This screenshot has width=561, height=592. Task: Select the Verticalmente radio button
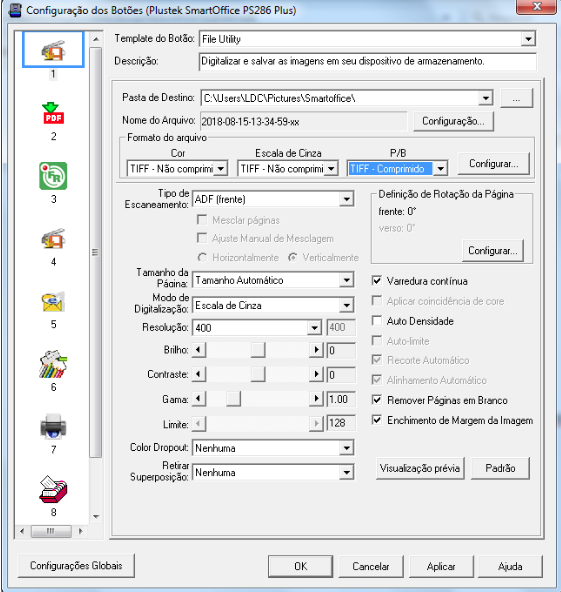click(x=293, y=257)
